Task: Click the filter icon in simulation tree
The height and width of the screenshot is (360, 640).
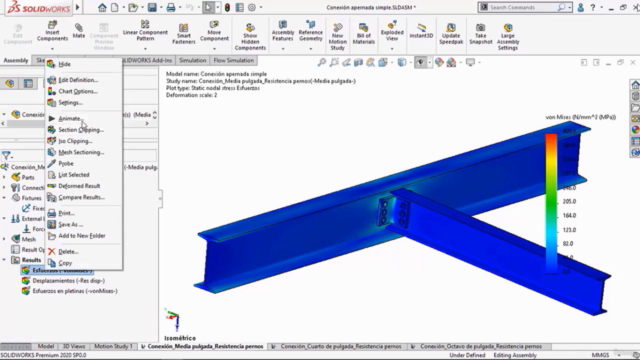Action: coord(7,156)
